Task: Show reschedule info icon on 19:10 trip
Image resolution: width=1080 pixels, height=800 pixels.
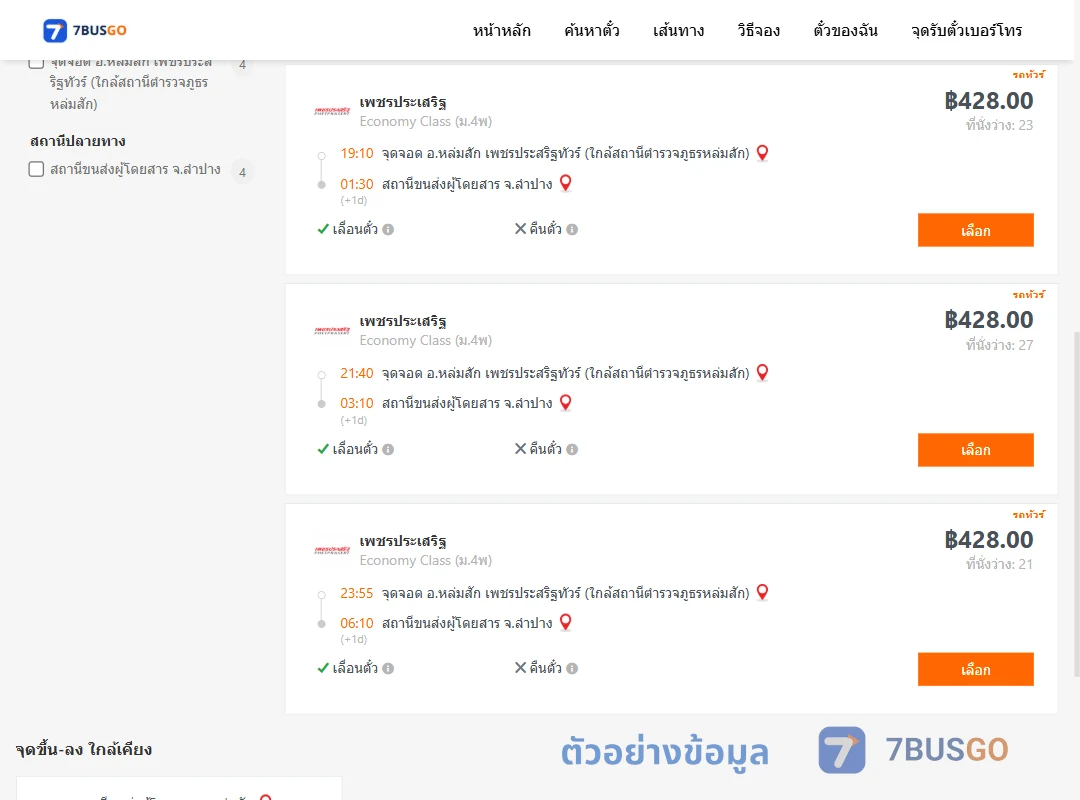Action: (x=388, y=229)
